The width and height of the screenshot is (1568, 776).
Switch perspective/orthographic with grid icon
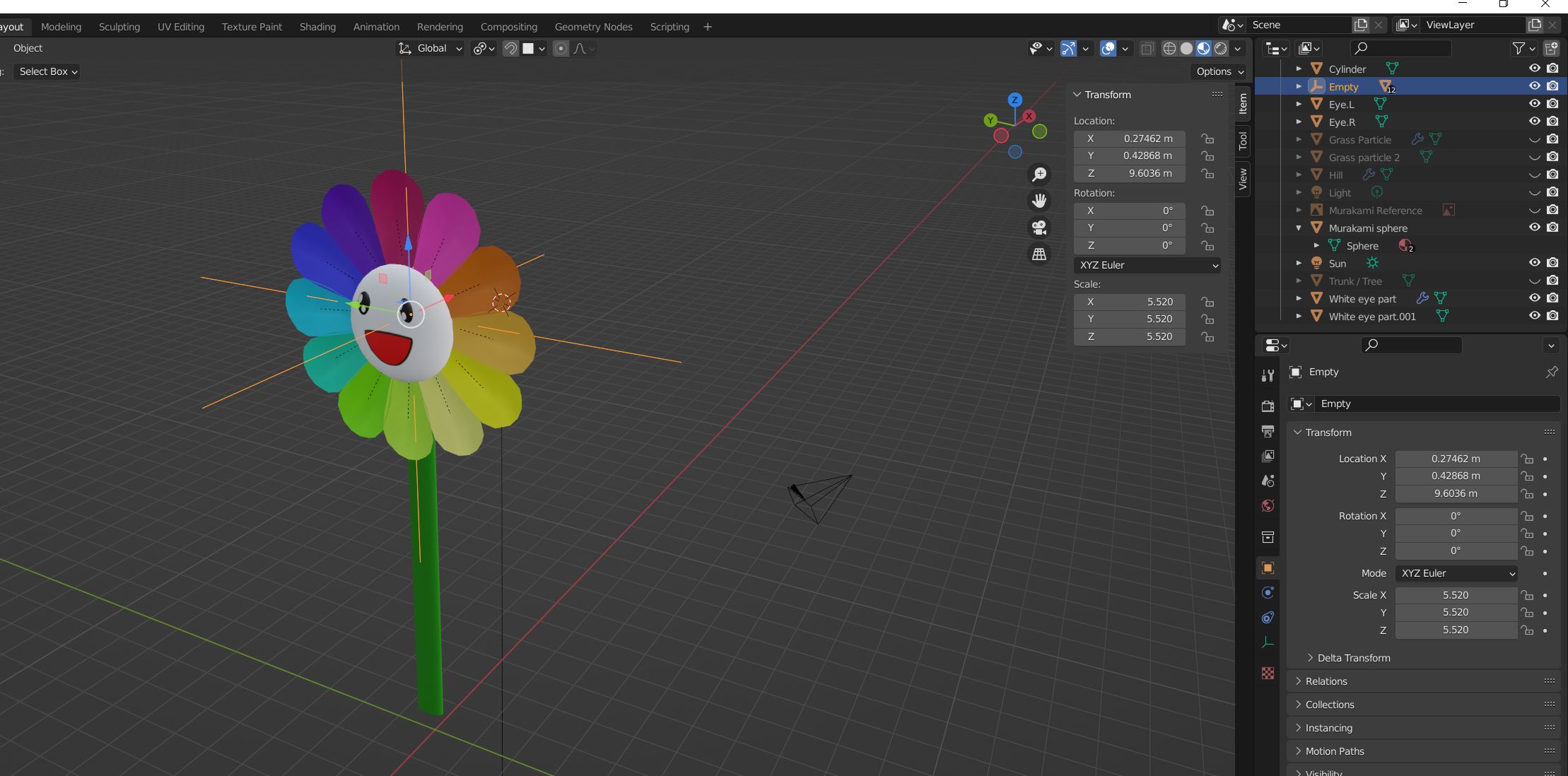(1039, 254)
